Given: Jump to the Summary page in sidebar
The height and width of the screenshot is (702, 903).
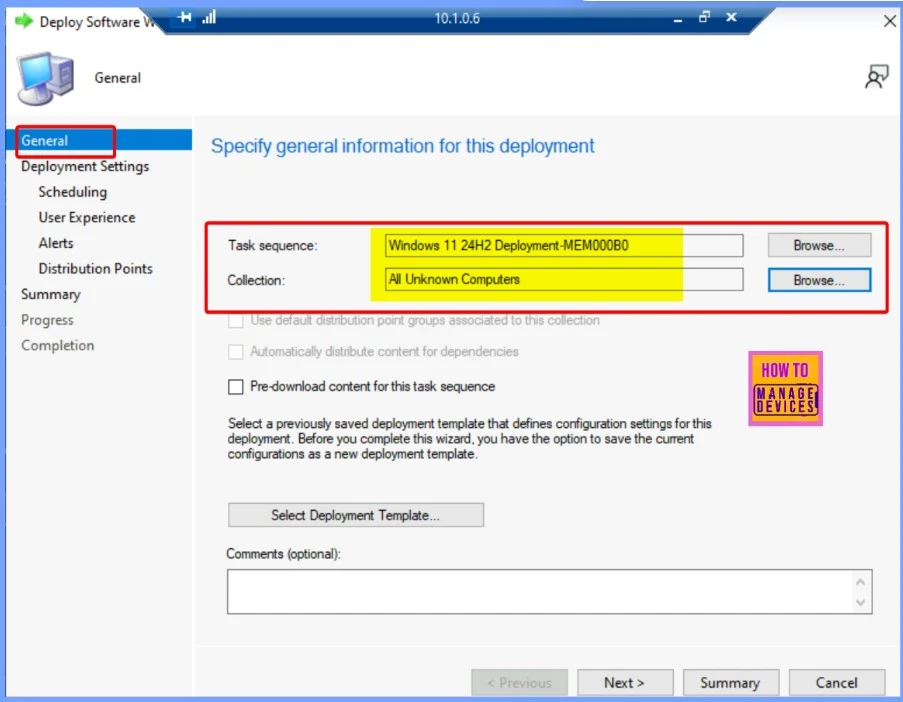Looking at the screenshot, I should 51,294.
